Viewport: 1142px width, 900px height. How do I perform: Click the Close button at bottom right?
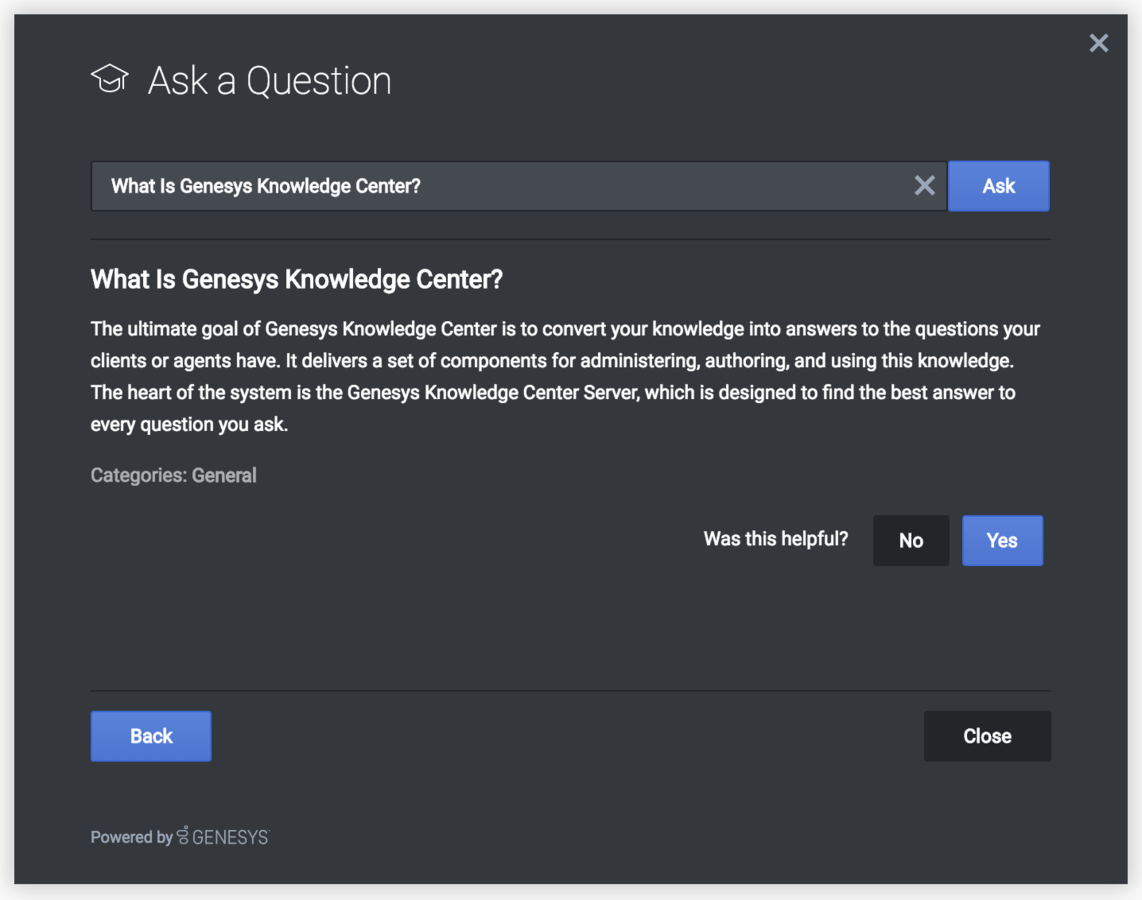coord(987,736)
